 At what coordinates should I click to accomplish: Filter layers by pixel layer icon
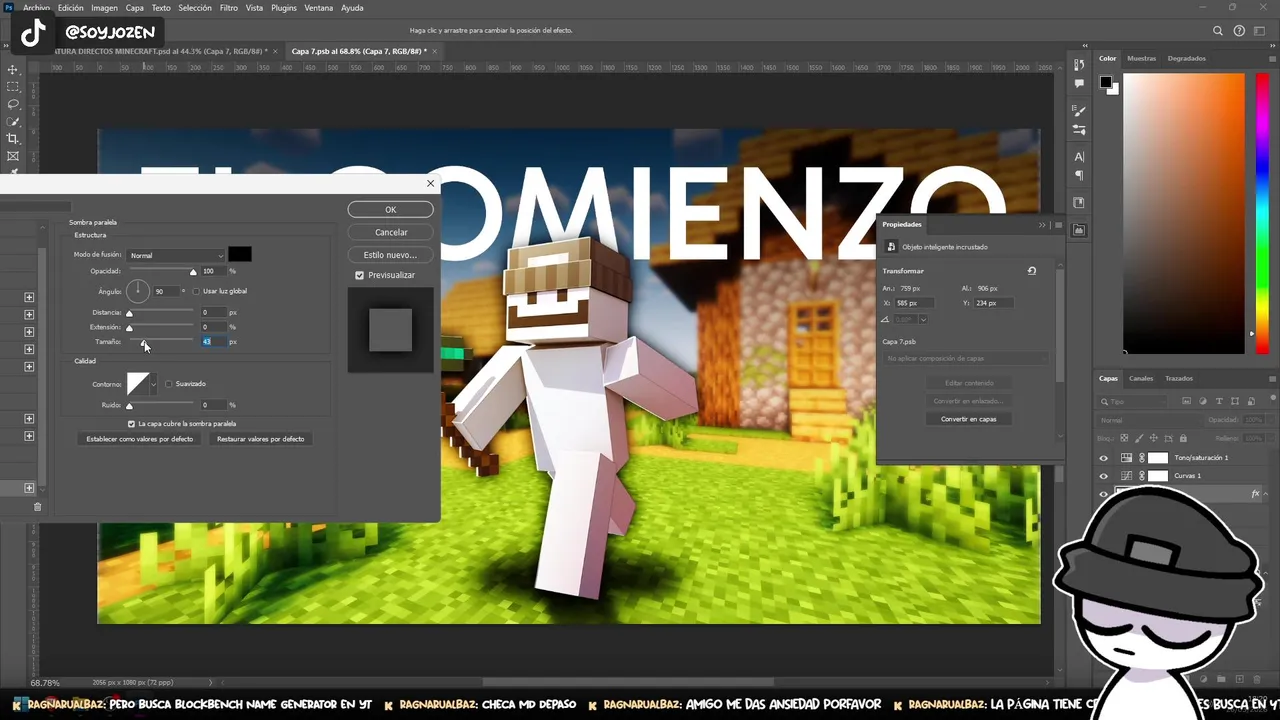[x=1186, y=401]
